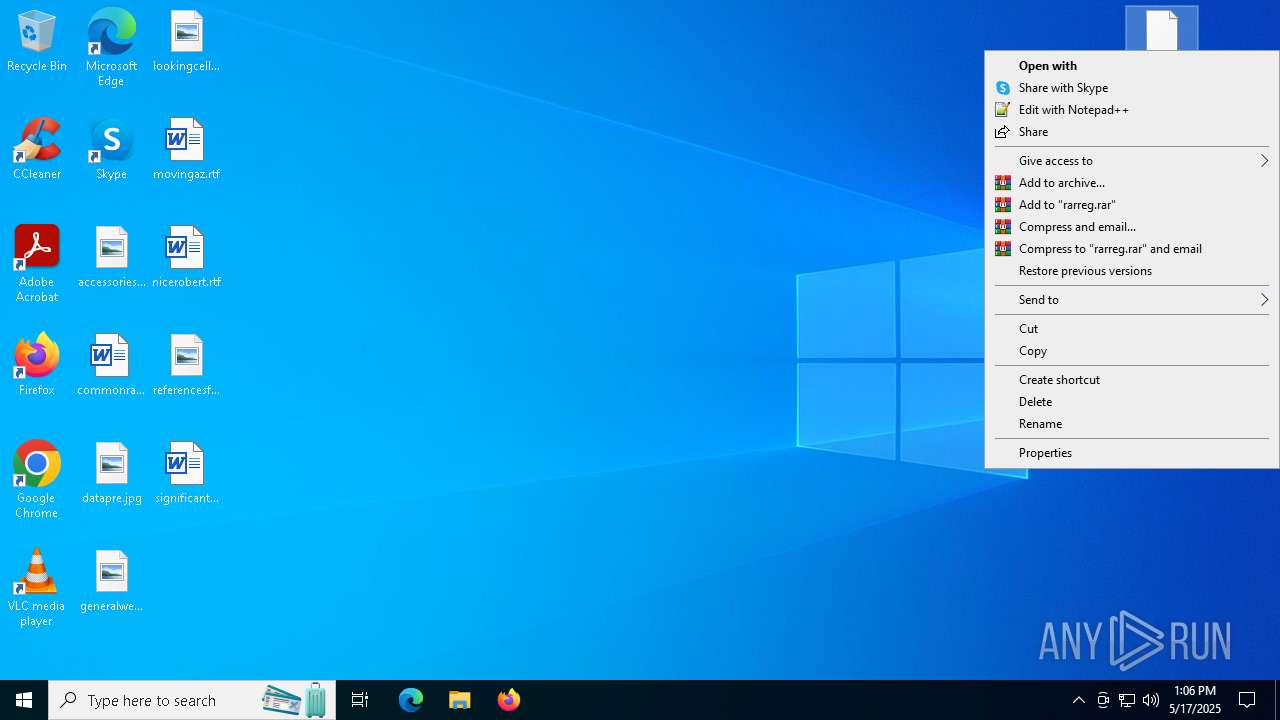Choose Edit with Notepad++ entry
Screen dimensions: 1280x720
coord(1132,110)
